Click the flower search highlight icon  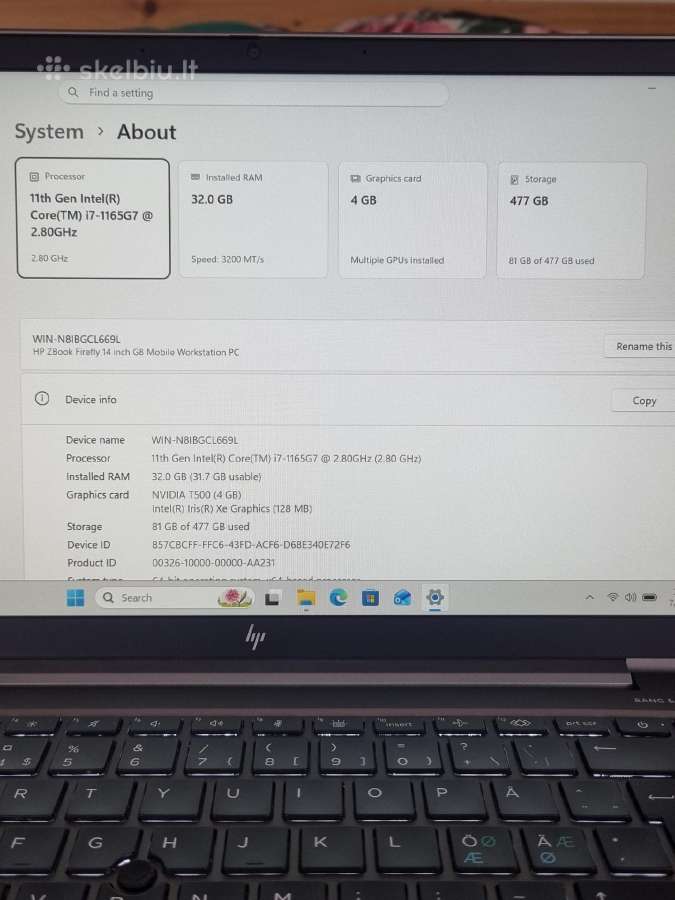click(235, 598)
